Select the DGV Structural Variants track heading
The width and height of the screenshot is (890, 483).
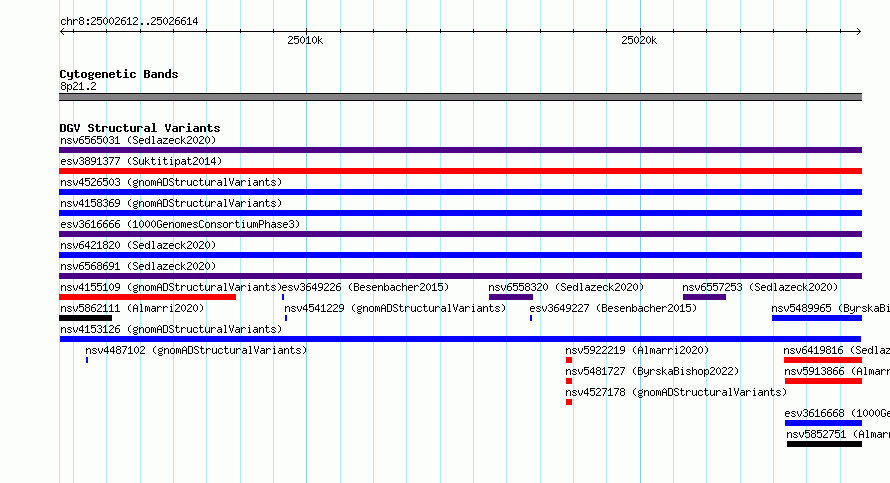tap(140, 128)
